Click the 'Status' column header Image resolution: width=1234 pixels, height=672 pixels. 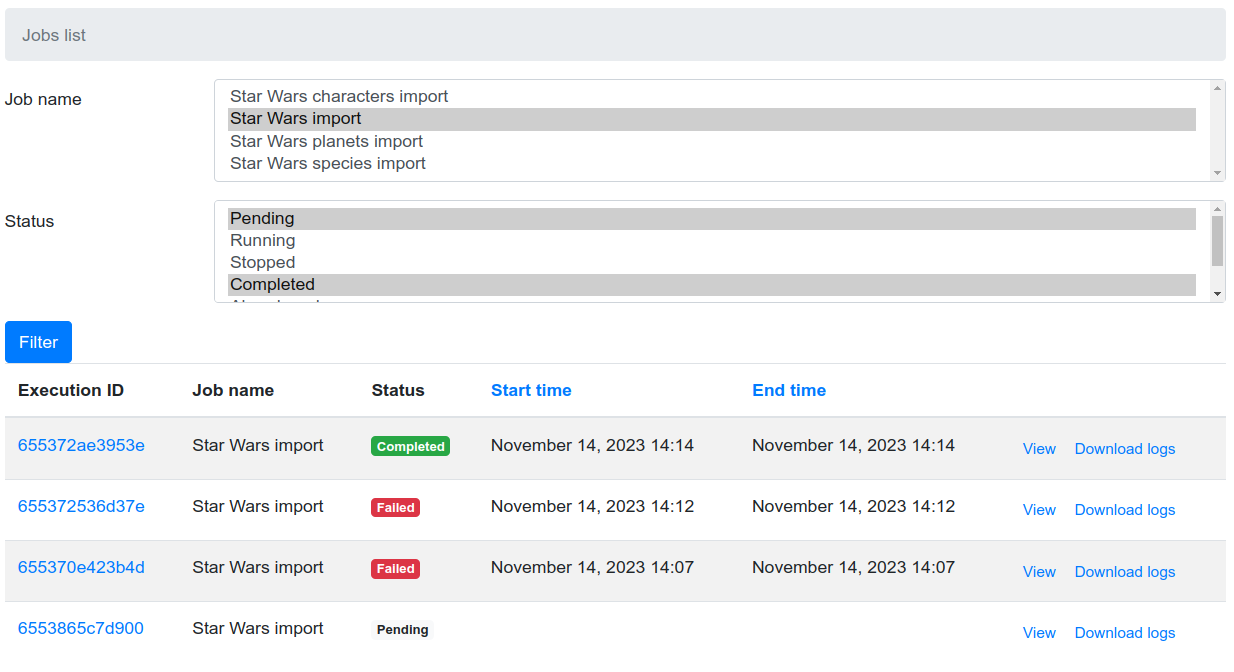click(x=398, y=391)
